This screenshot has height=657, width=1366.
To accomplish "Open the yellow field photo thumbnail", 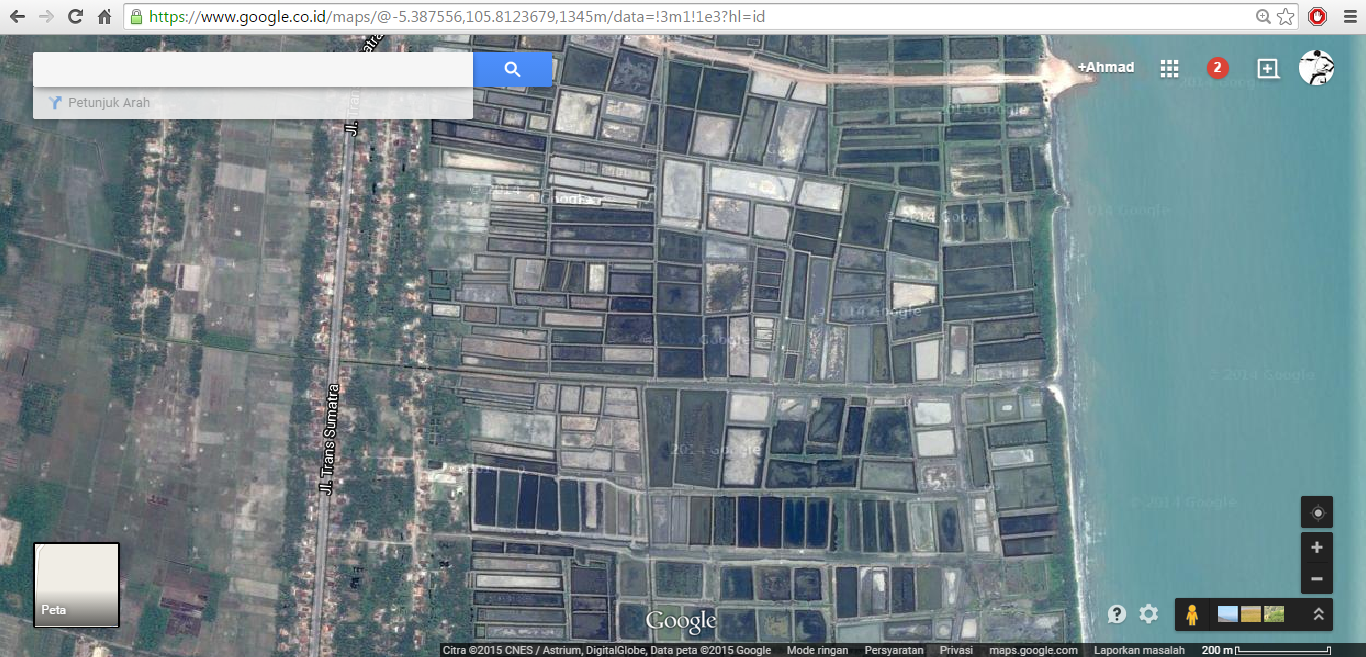I will pyautogui.click(x=1250, y=614).
